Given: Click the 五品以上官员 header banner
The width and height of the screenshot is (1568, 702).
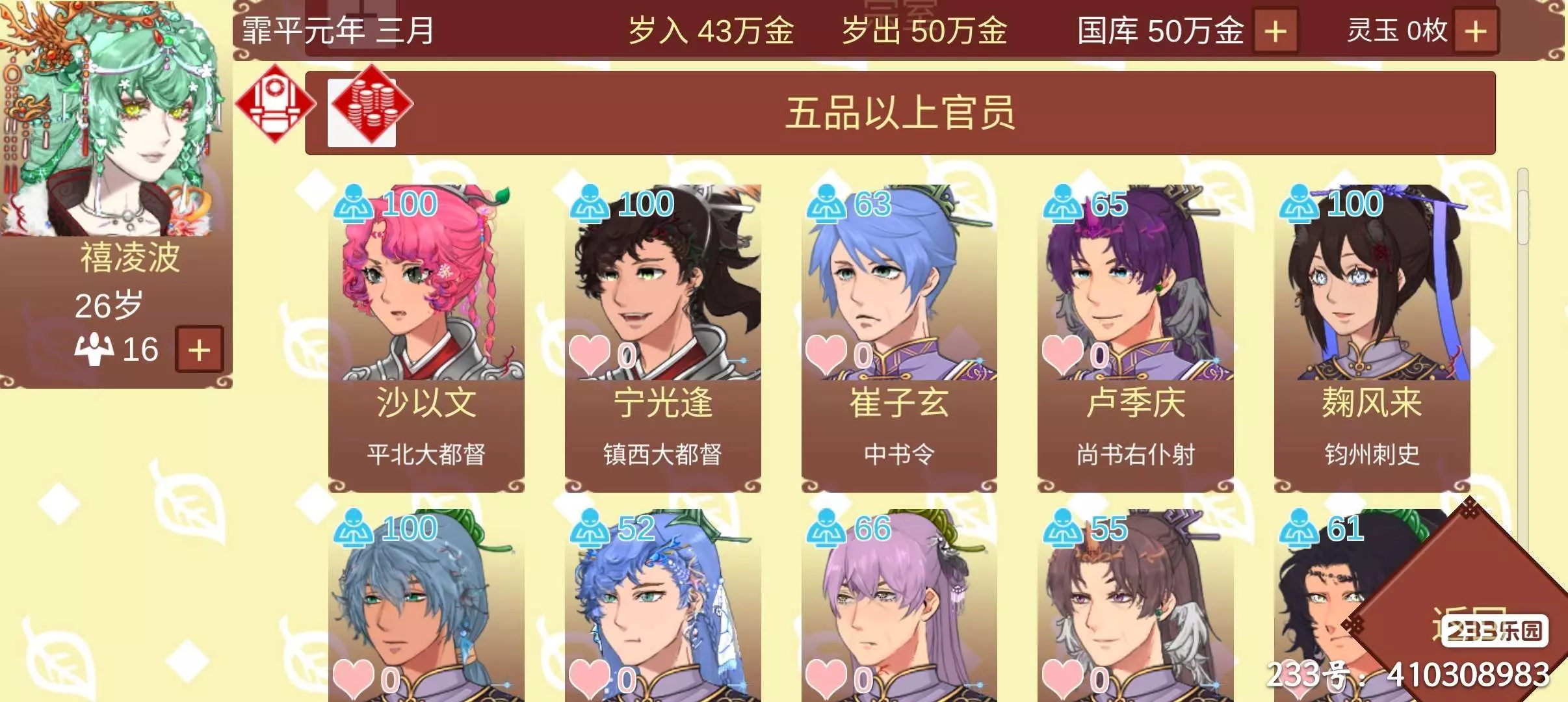Looking at the screenshot, I should coord(900,113).
